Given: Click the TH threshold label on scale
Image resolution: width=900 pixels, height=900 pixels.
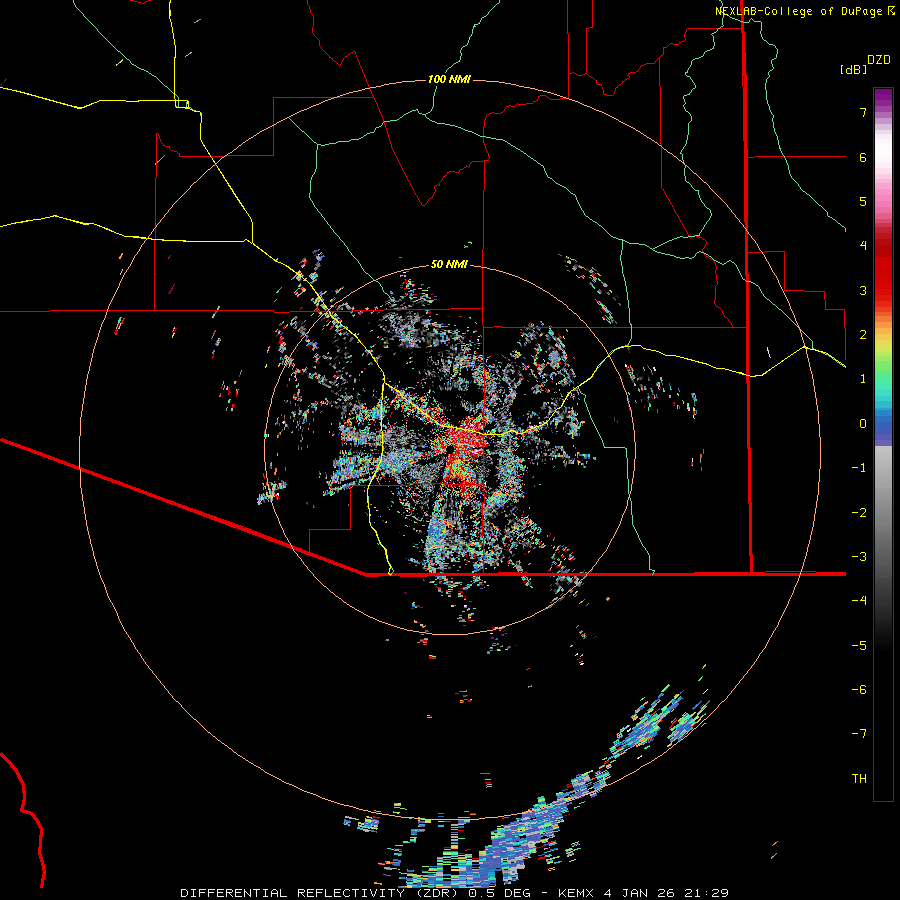Looking at the screenshot, I should point(859,779).
